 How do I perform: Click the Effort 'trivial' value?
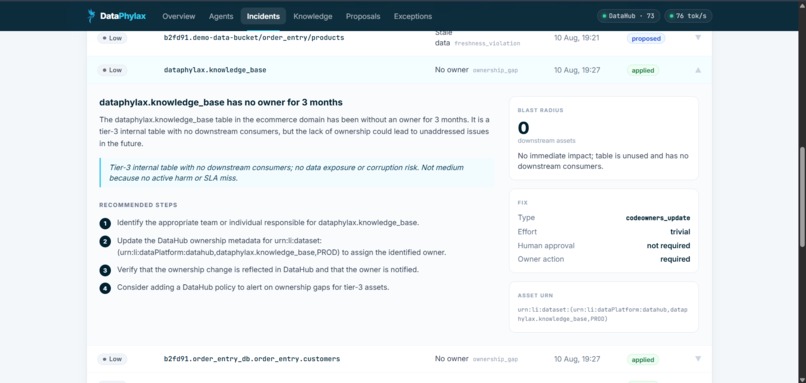coord(680,232)
